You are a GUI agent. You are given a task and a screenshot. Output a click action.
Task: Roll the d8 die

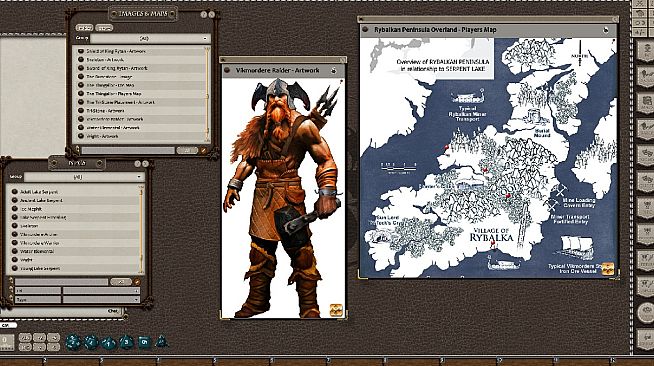click(126, 343)
